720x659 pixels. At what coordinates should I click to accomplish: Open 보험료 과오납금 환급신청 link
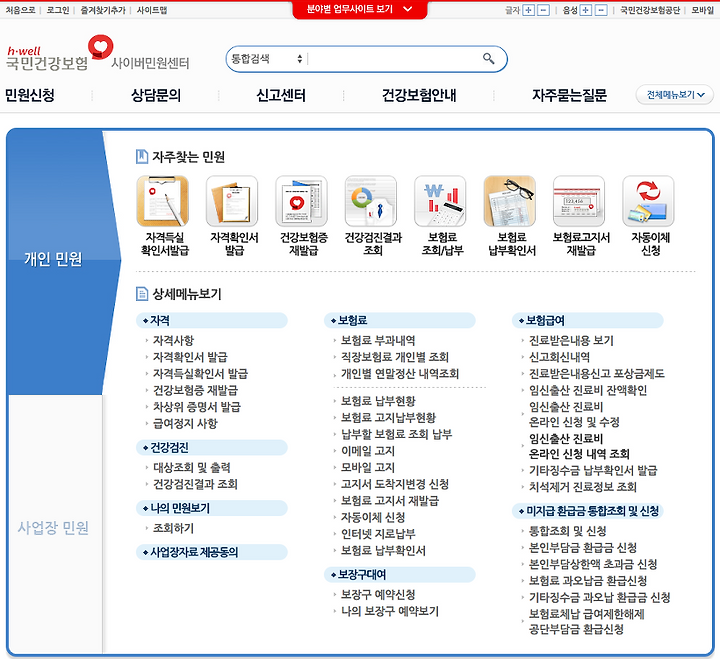click(x=588, y=580)
